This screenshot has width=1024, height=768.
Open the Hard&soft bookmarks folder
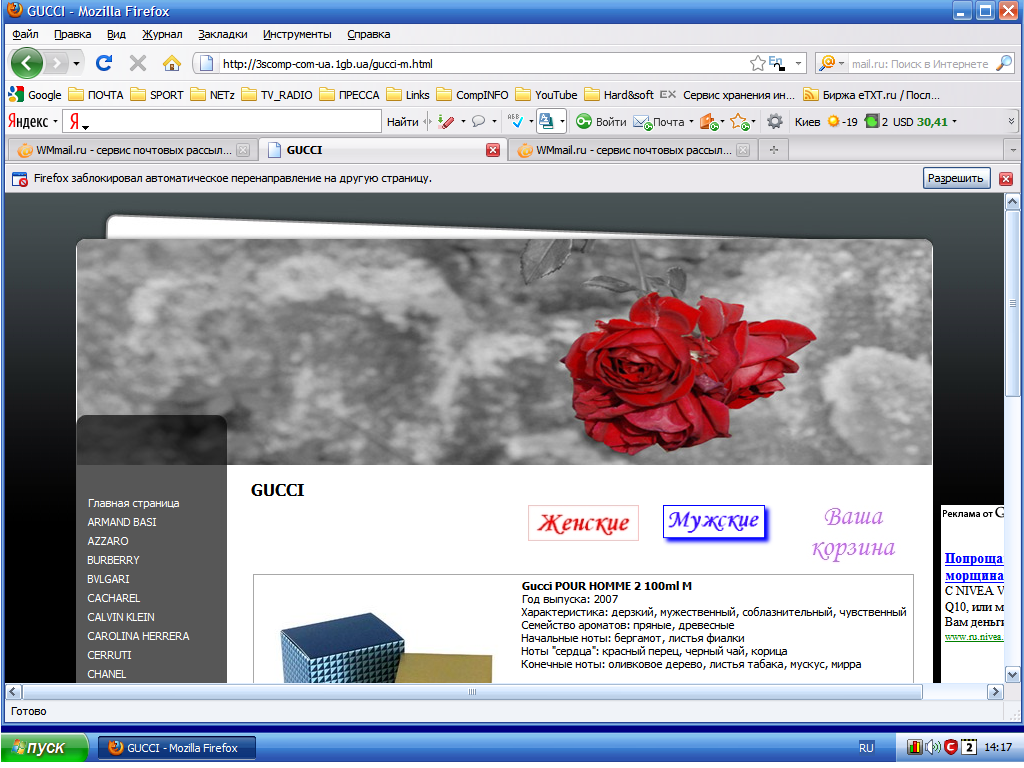point(619,95)
